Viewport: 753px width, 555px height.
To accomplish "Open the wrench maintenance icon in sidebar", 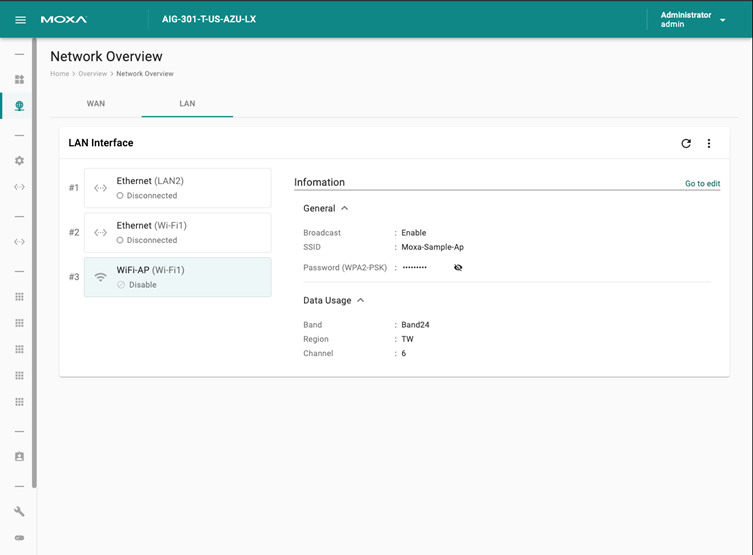I will pyautogui.click(x=19, y=511).
